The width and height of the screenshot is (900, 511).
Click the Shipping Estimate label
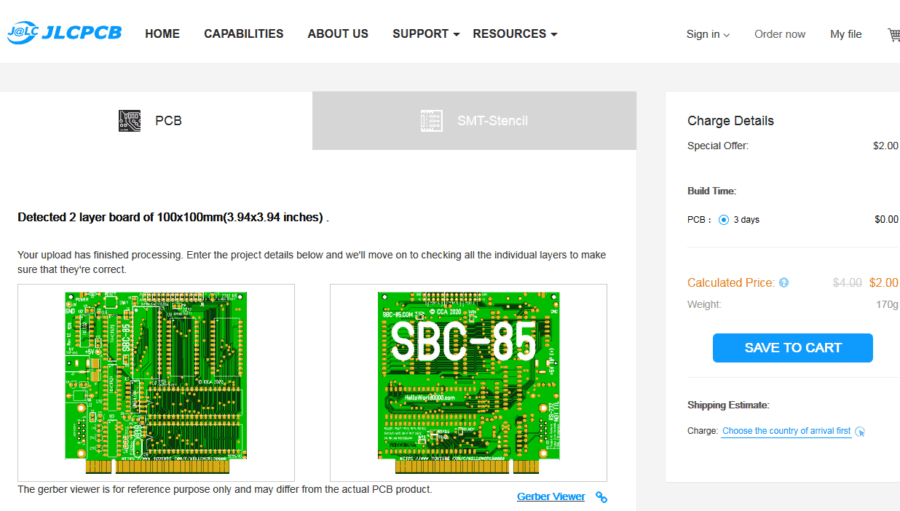click(728, 405)
